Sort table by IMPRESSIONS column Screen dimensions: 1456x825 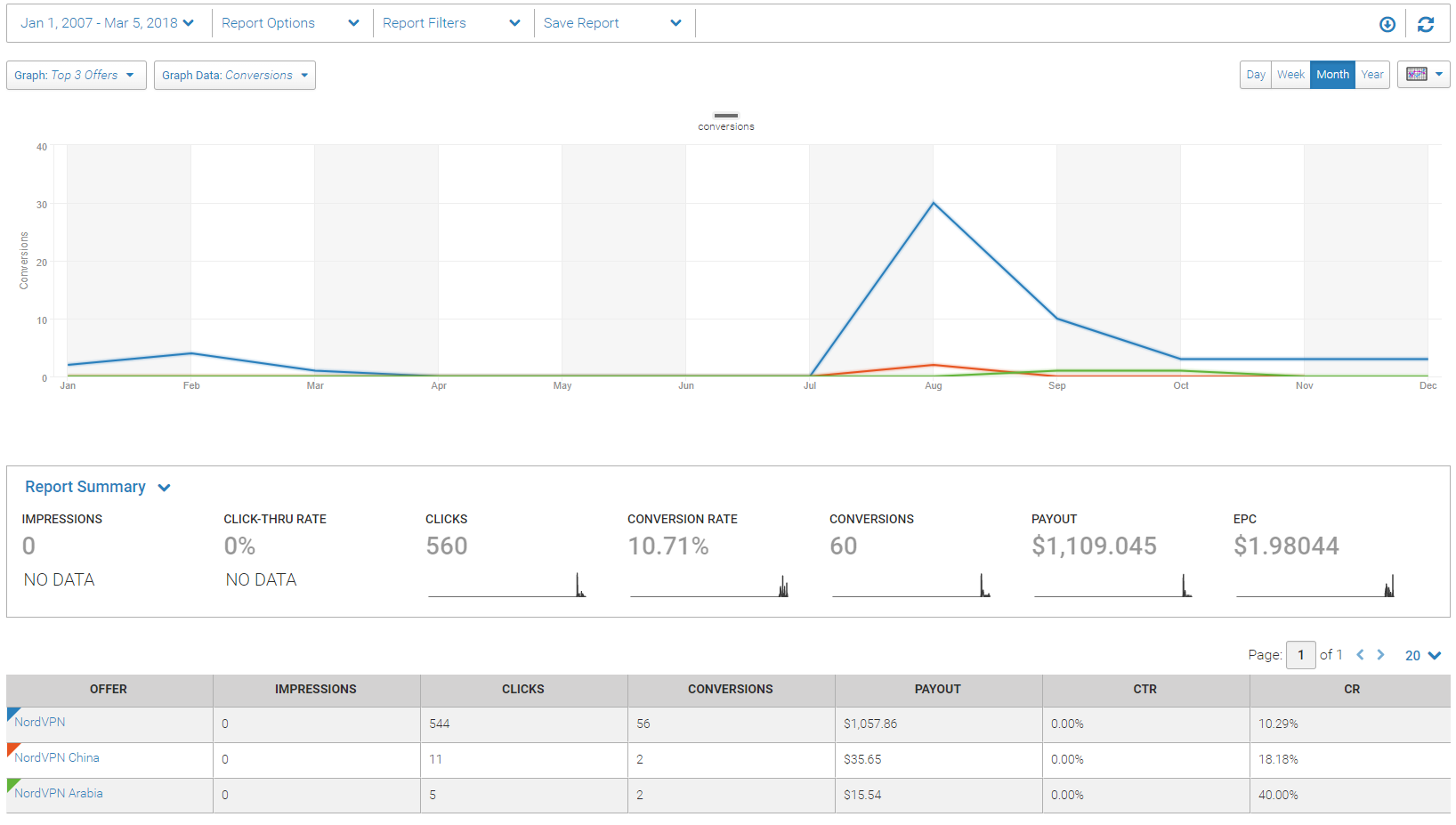pos(316,690)
